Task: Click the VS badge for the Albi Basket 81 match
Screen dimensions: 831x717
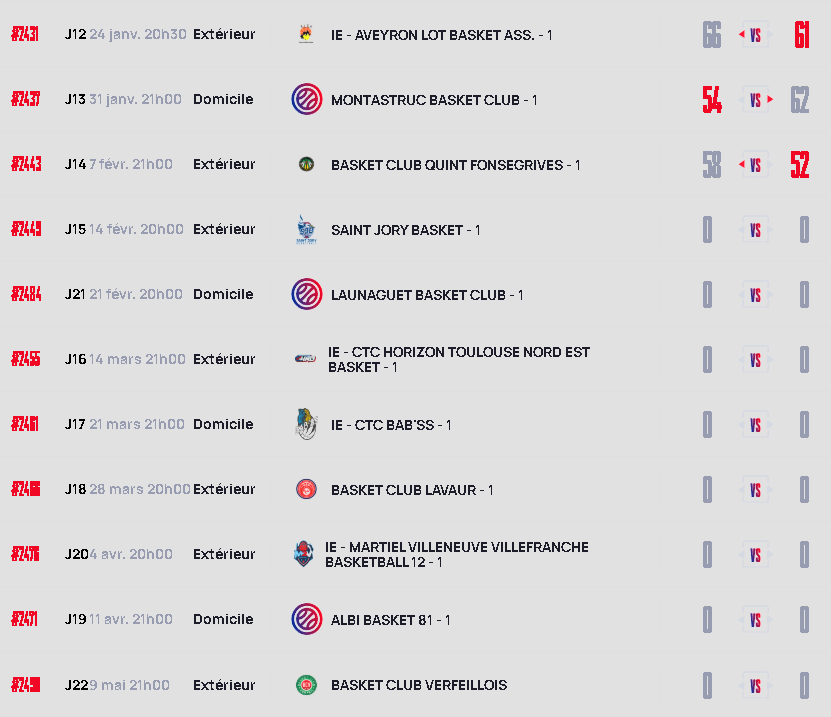Action: (756, 620)
